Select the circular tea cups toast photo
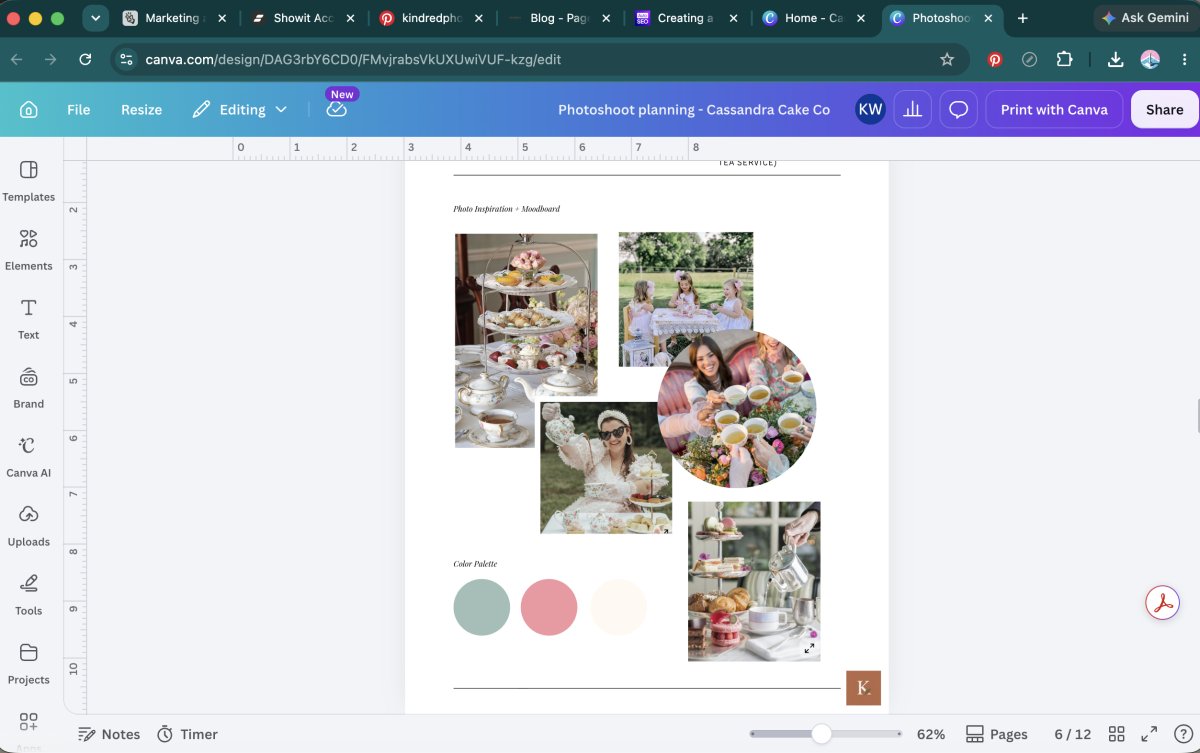 737,408
